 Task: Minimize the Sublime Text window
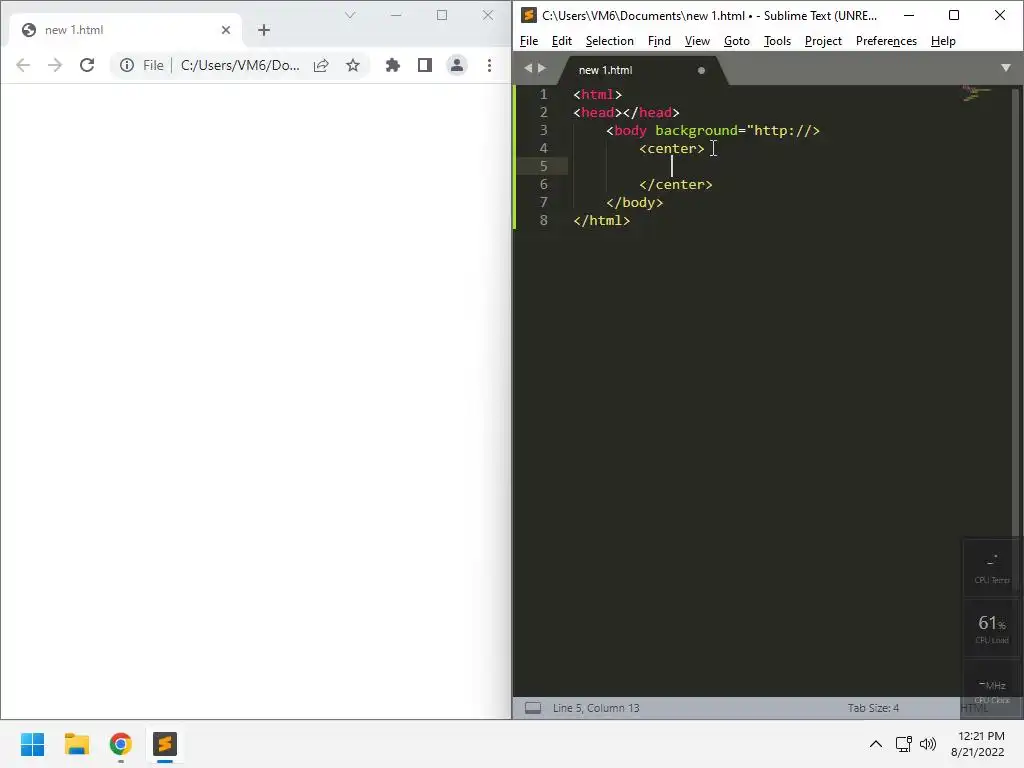(x=908, y=15)
